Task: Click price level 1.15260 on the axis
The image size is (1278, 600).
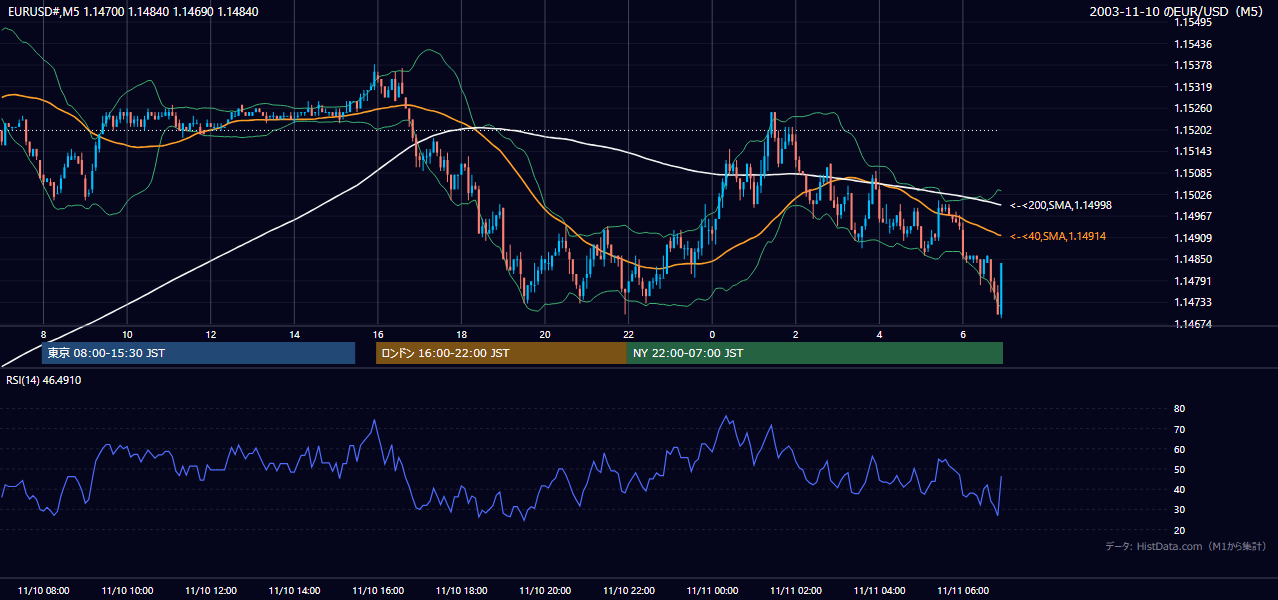Action: pyautogui.click(x=1194, y=108)
